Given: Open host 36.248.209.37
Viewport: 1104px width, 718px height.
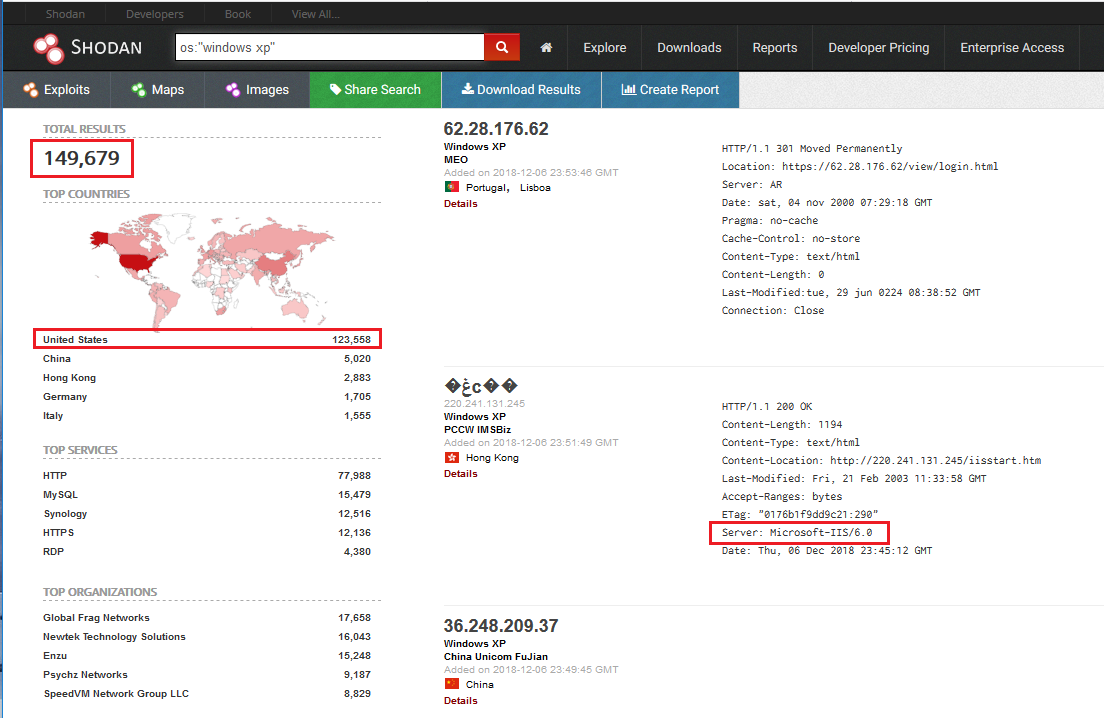Looking at the screenshot, I should click(501, 626).
